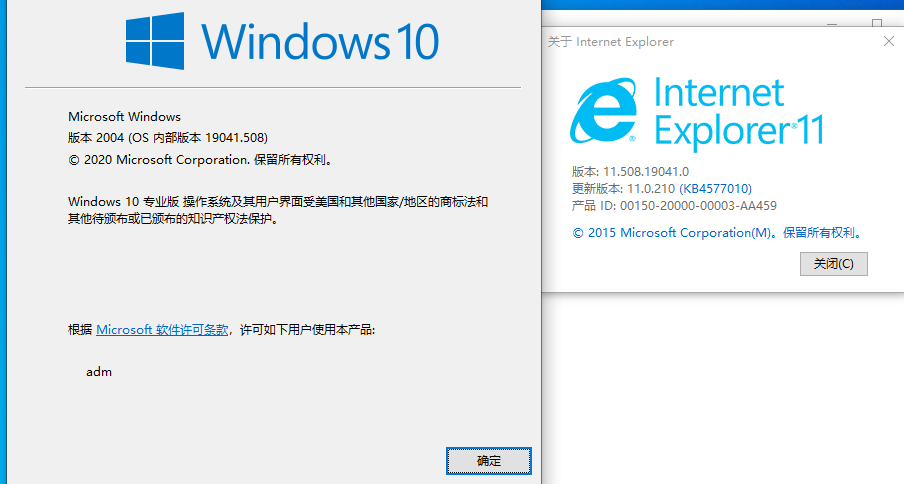
Task: Click the '版本 2004' OS build line
Action: [x=167, y=138]
